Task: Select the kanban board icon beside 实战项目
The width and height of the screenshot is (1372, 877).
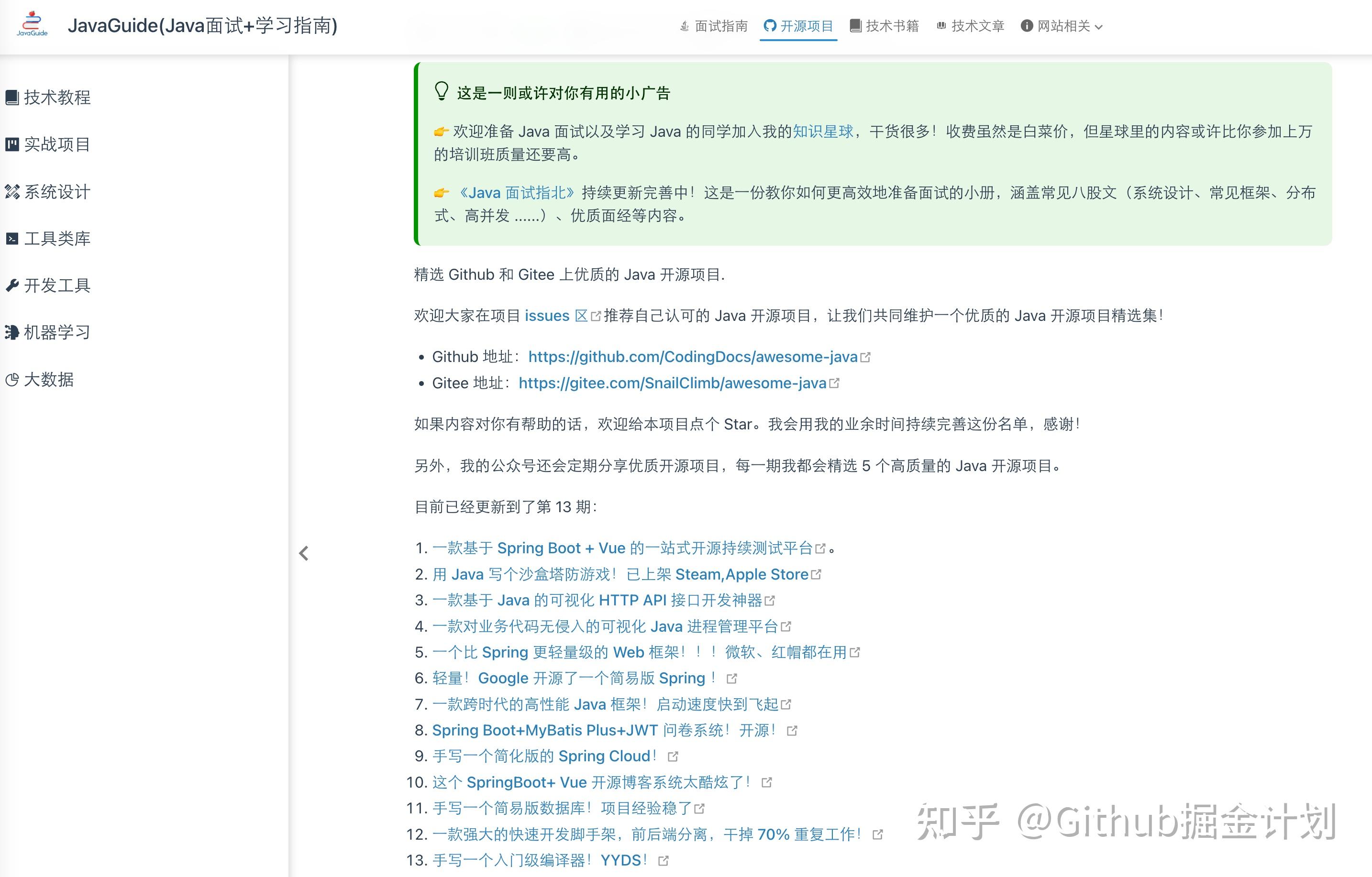Action: coord(12,144)
